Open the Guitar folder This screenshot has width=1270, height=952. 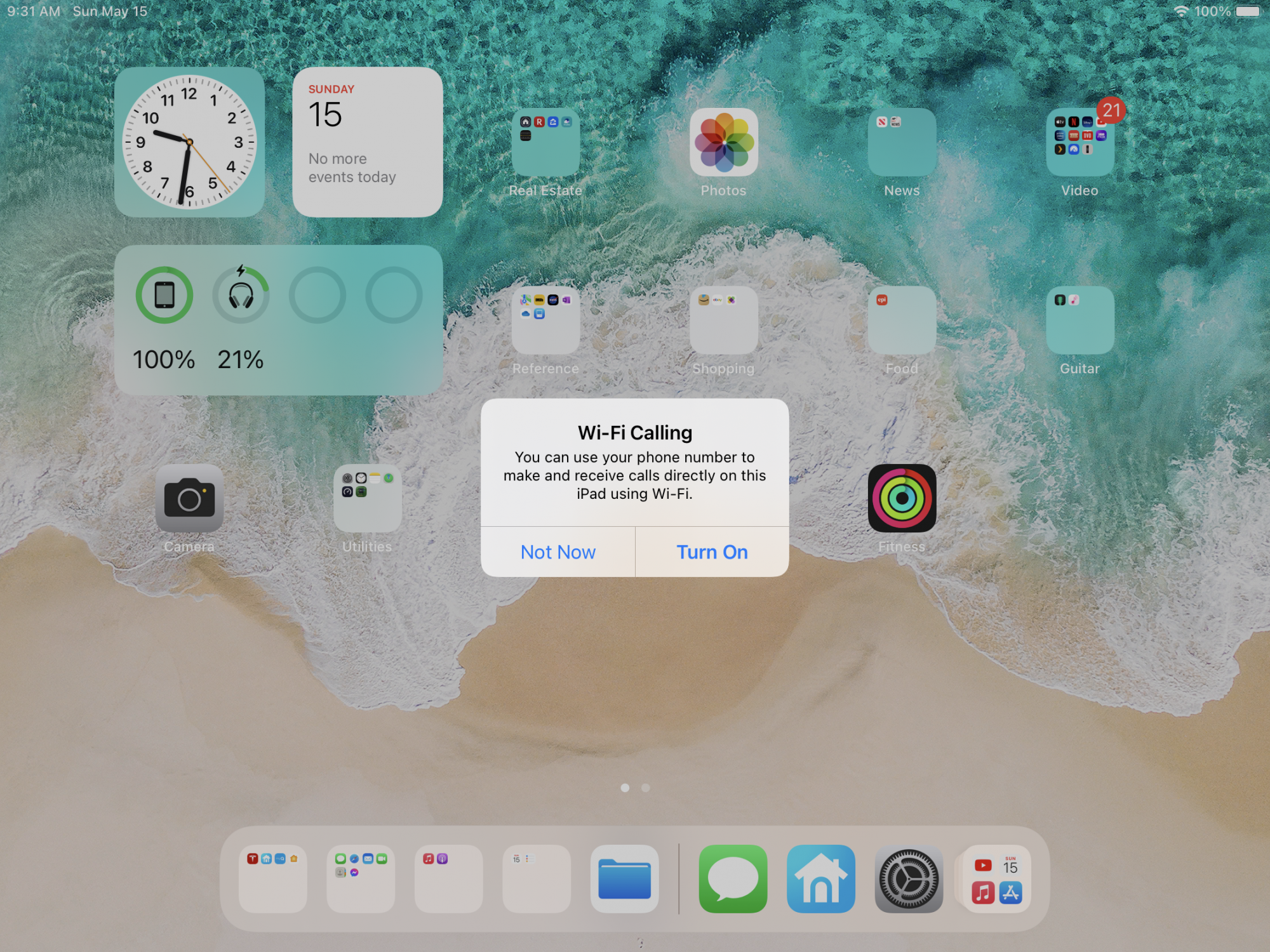click(1079, 321)
